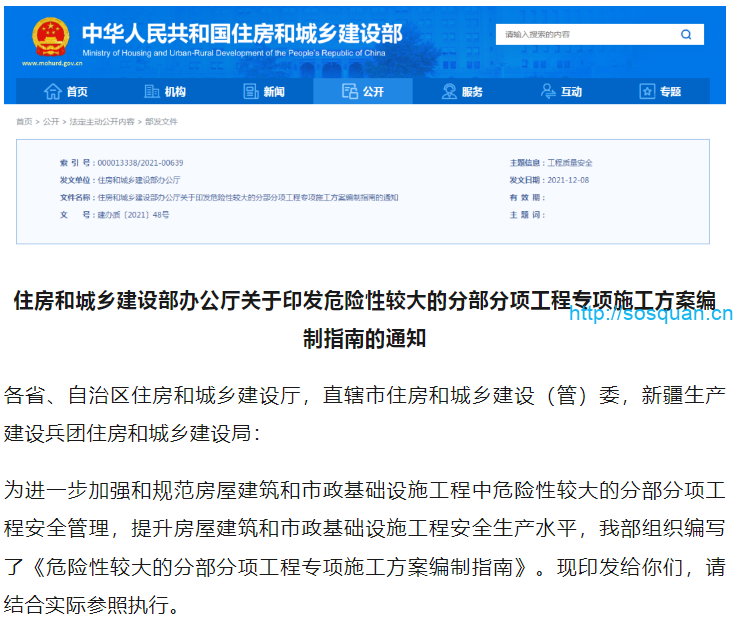The width and height of the screenshot is (742, 629).
Task: Click the 发文日期 label
Action: 525,180
